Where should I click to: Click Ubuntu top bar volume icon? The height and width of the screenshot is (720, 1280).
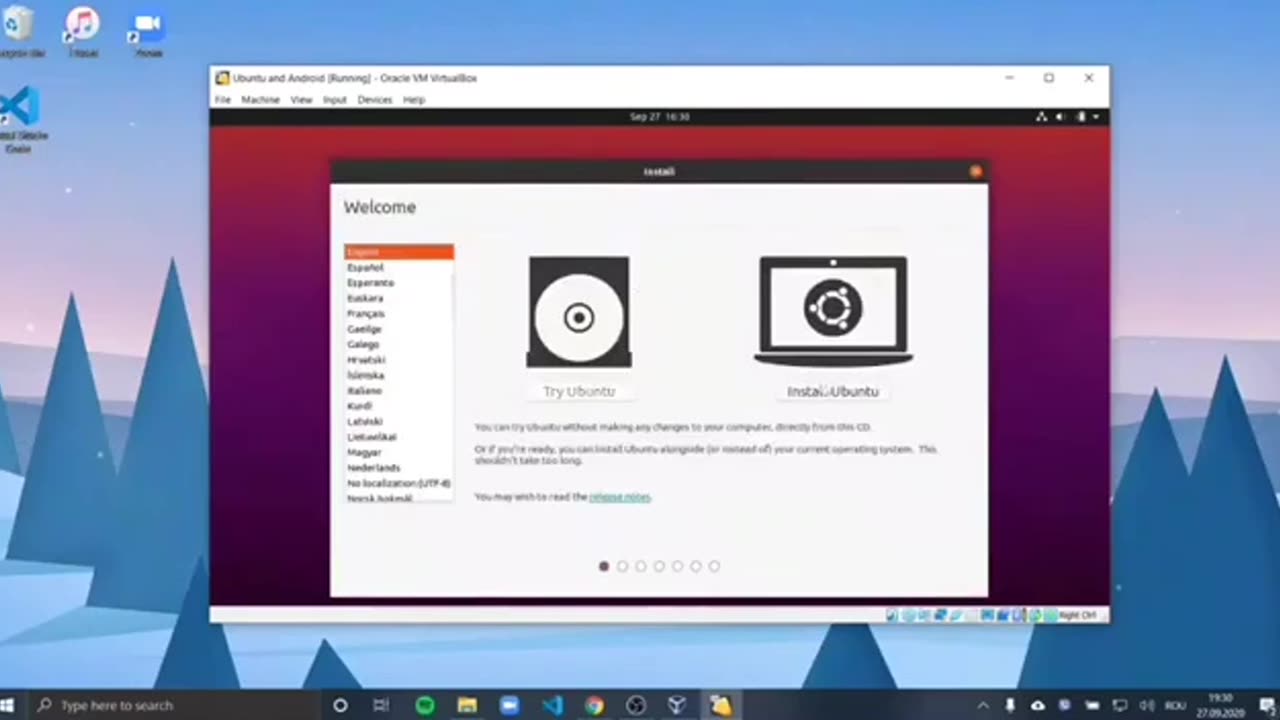point(1060,117)
